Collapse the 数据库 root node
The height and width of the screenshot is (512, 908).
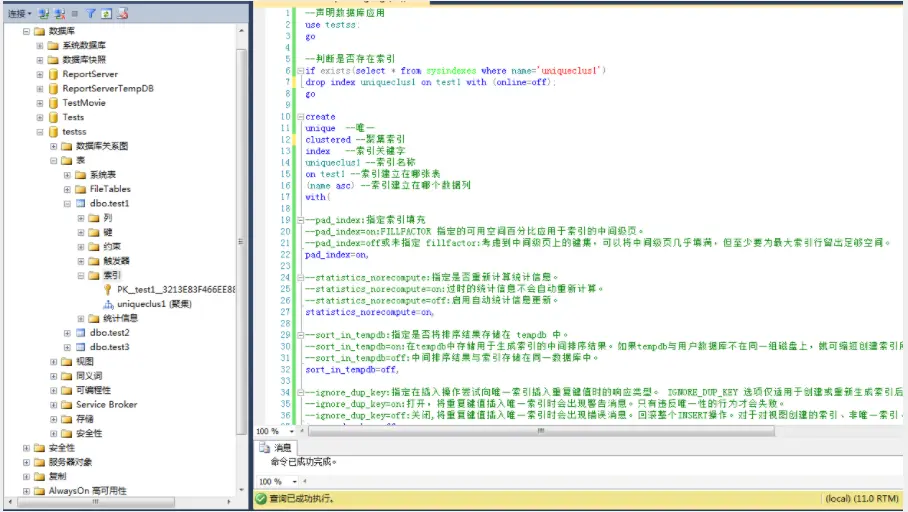click(26, 31)
